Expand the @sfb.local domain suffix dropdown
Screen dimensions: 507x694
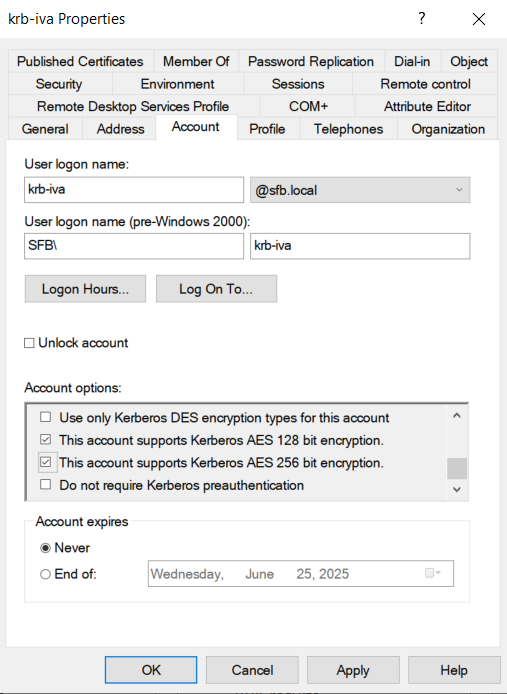coord(360,190)
